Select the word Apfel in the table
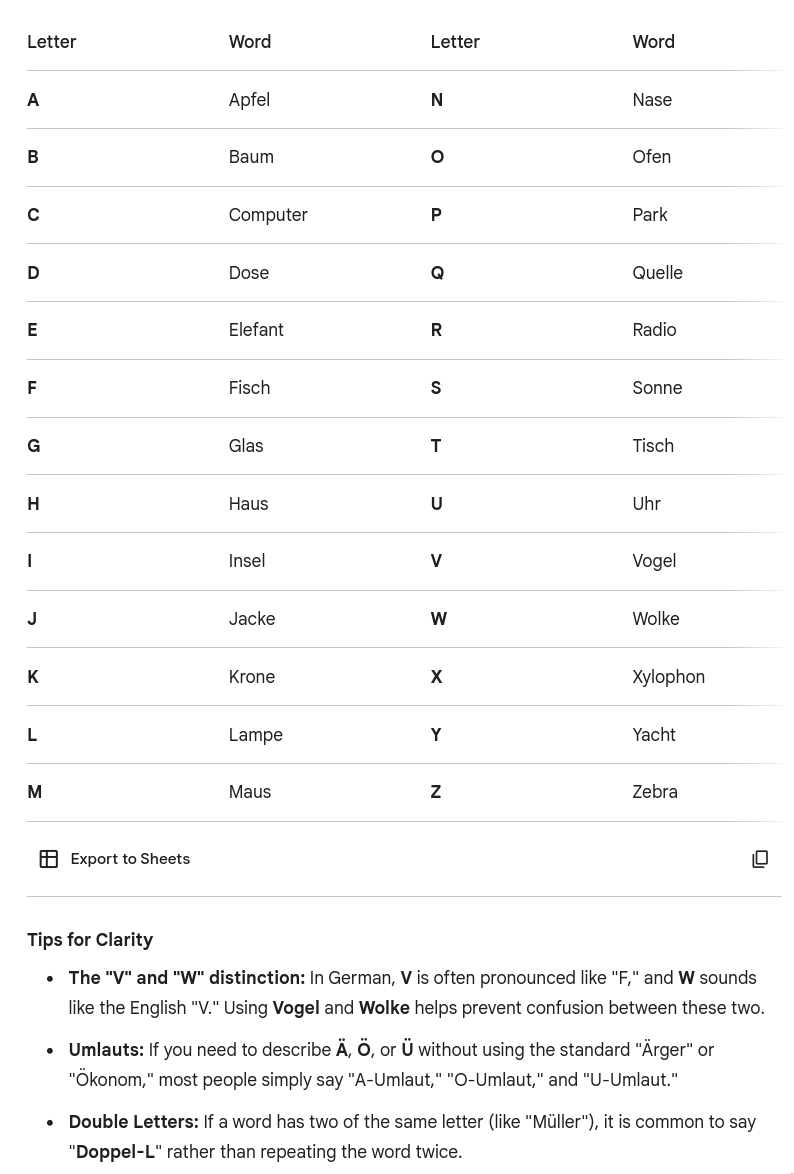This screenshot has height=1174, width=794. click(x=249, y=100)
